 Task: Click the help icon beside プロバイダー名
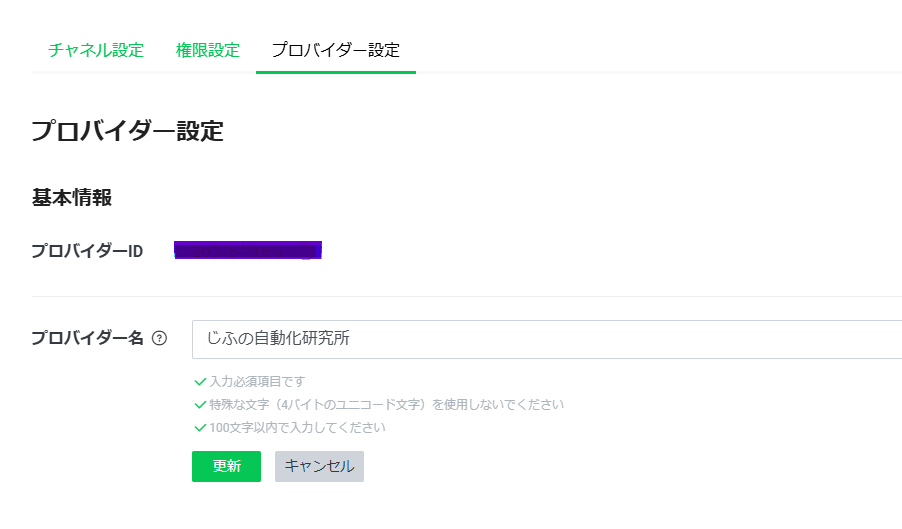[x=159, y=339]
